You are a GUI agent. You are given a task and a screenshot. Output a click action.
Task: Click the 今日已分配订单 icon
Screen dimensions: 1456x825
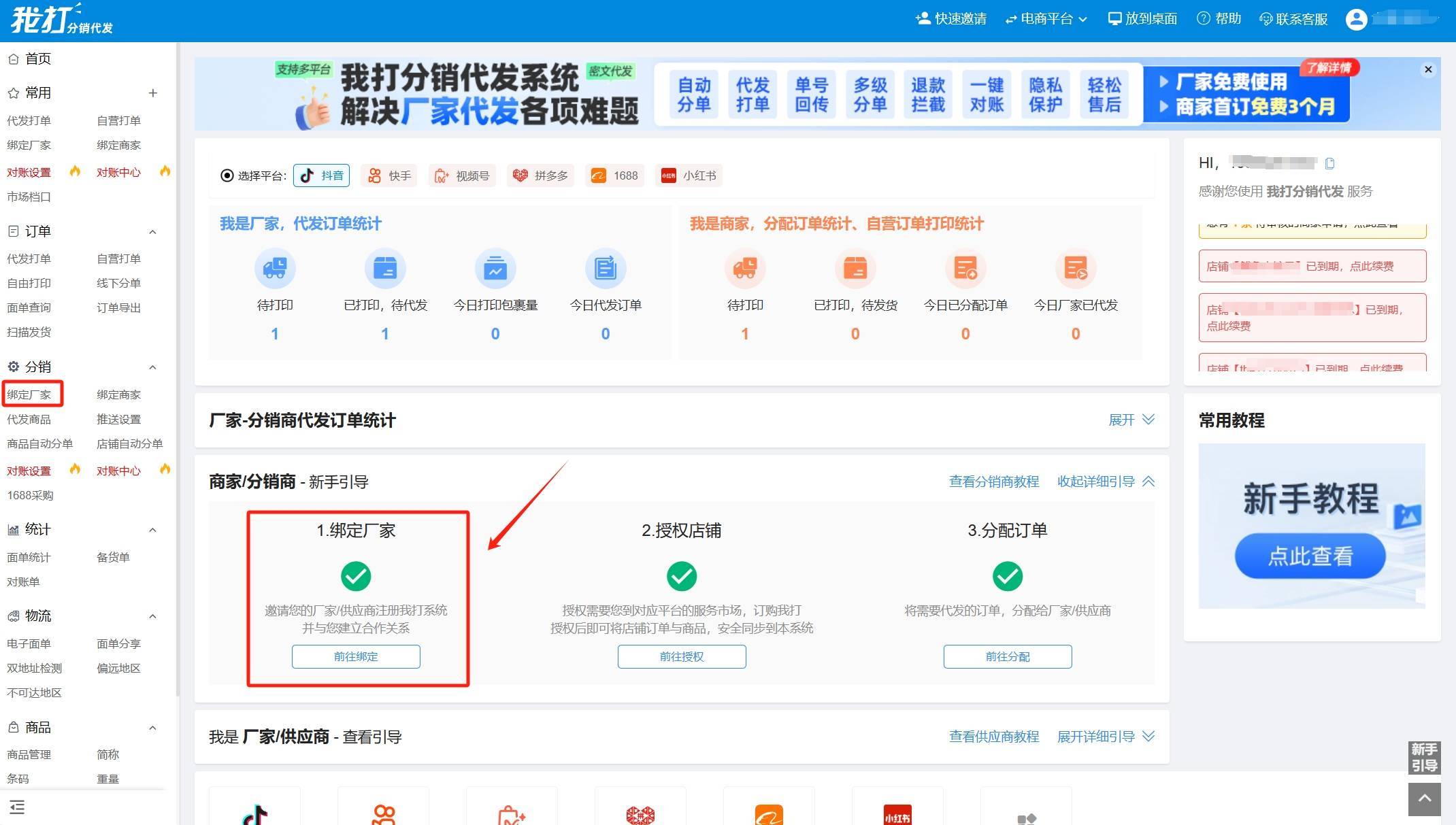point(965,269)
